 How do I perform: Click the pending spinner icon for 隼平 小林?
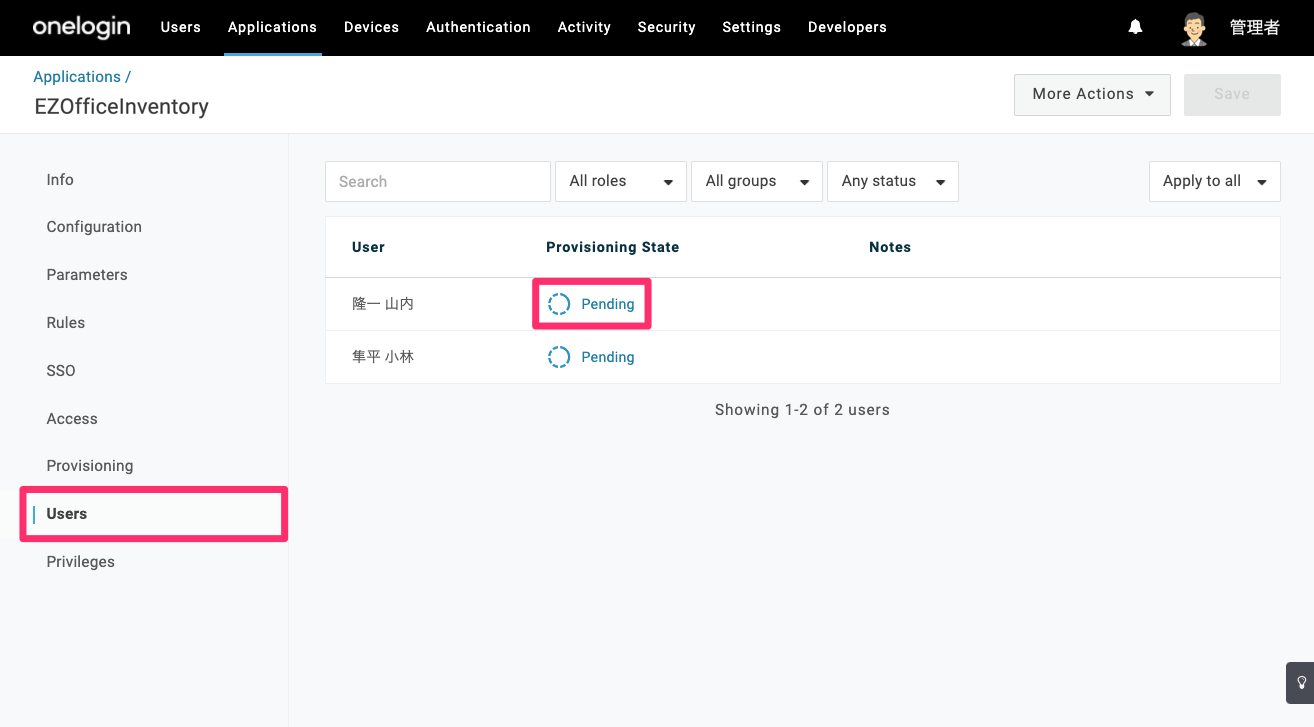pos(559,357)
